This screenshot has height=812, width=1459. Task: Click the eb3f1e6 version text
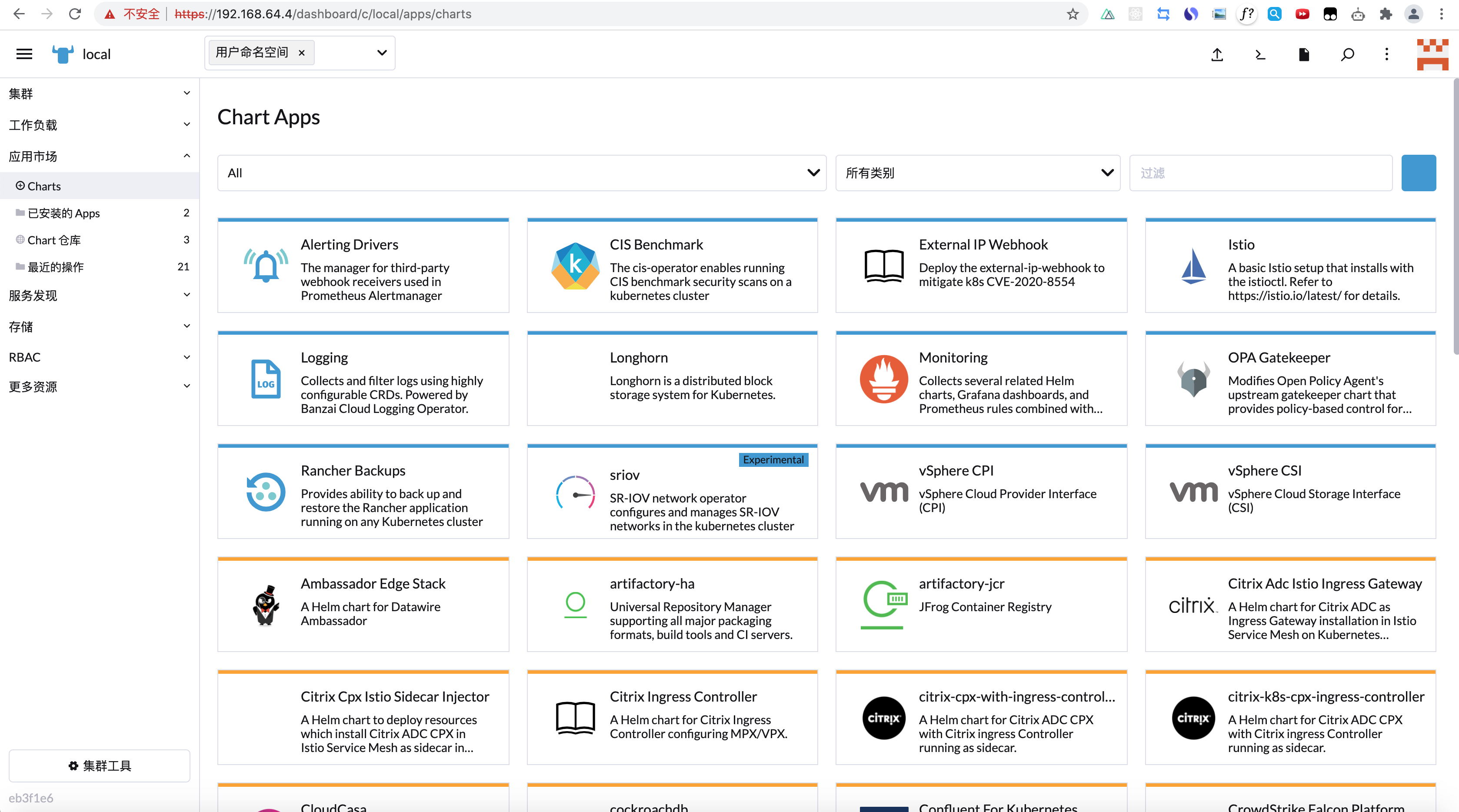(31, 798)
